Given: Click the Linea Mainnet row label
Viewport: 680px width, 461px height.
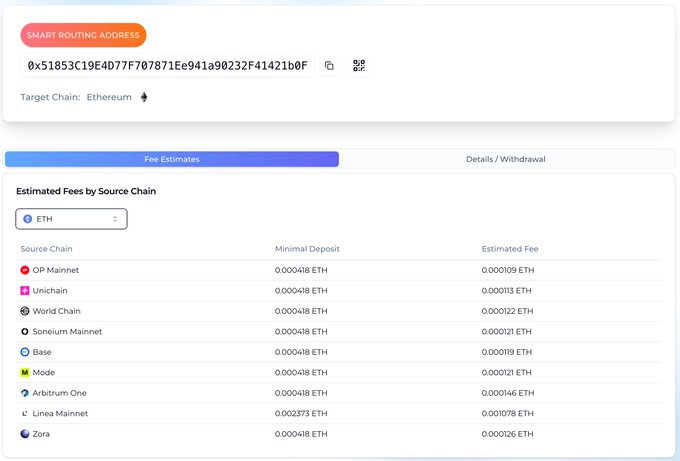Looking at the screenshot, I should point(60,413).
